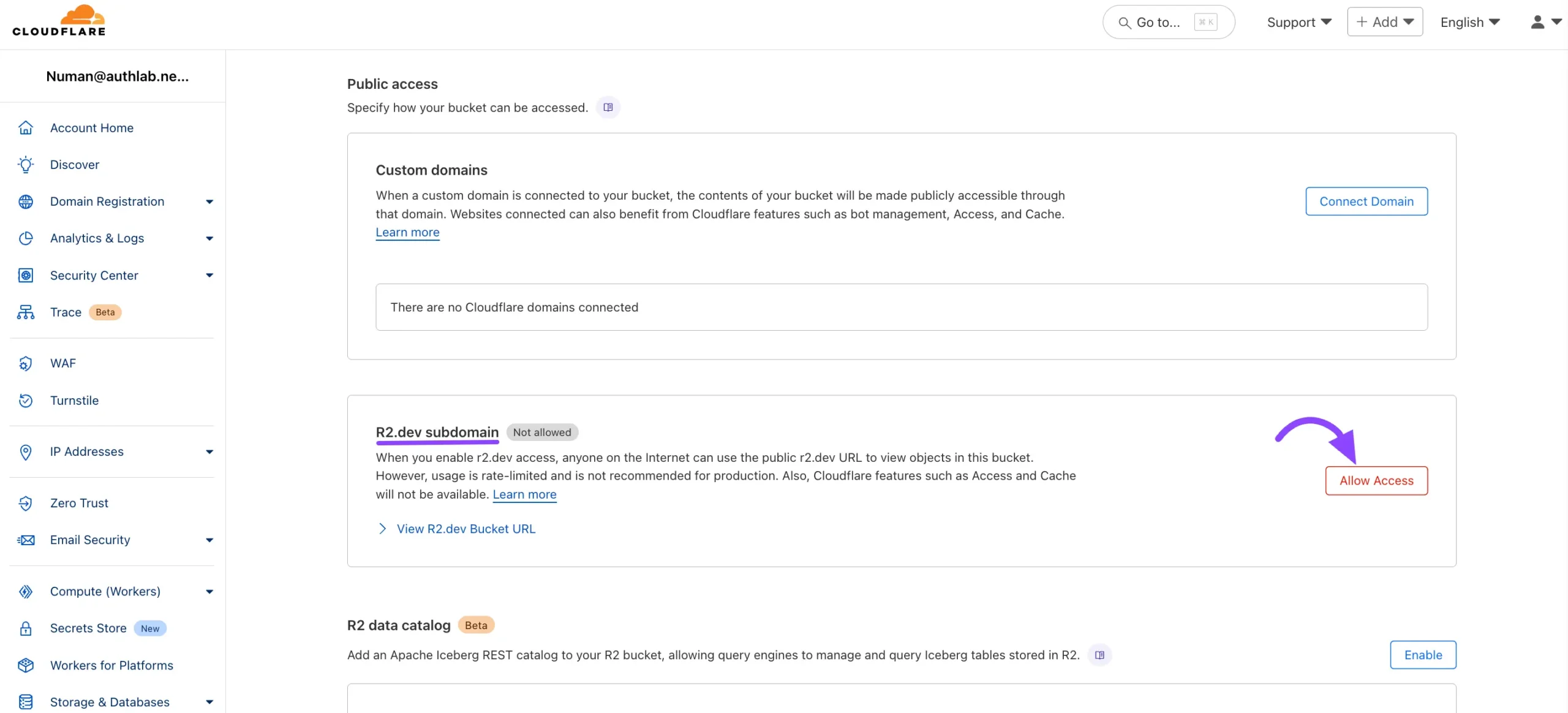Screen dimensions: 1568x713
Task: Click the Zero Trust icon
Action: [26, 503]
